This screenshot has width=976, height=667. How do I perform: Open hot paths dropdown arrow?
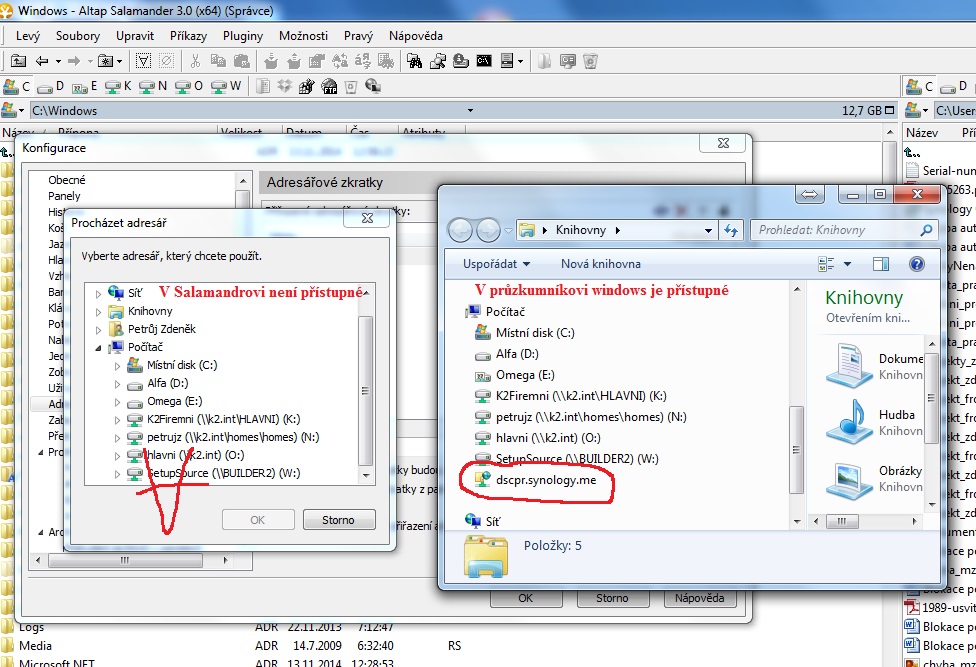pyautogui.click(x=120, y=61)
